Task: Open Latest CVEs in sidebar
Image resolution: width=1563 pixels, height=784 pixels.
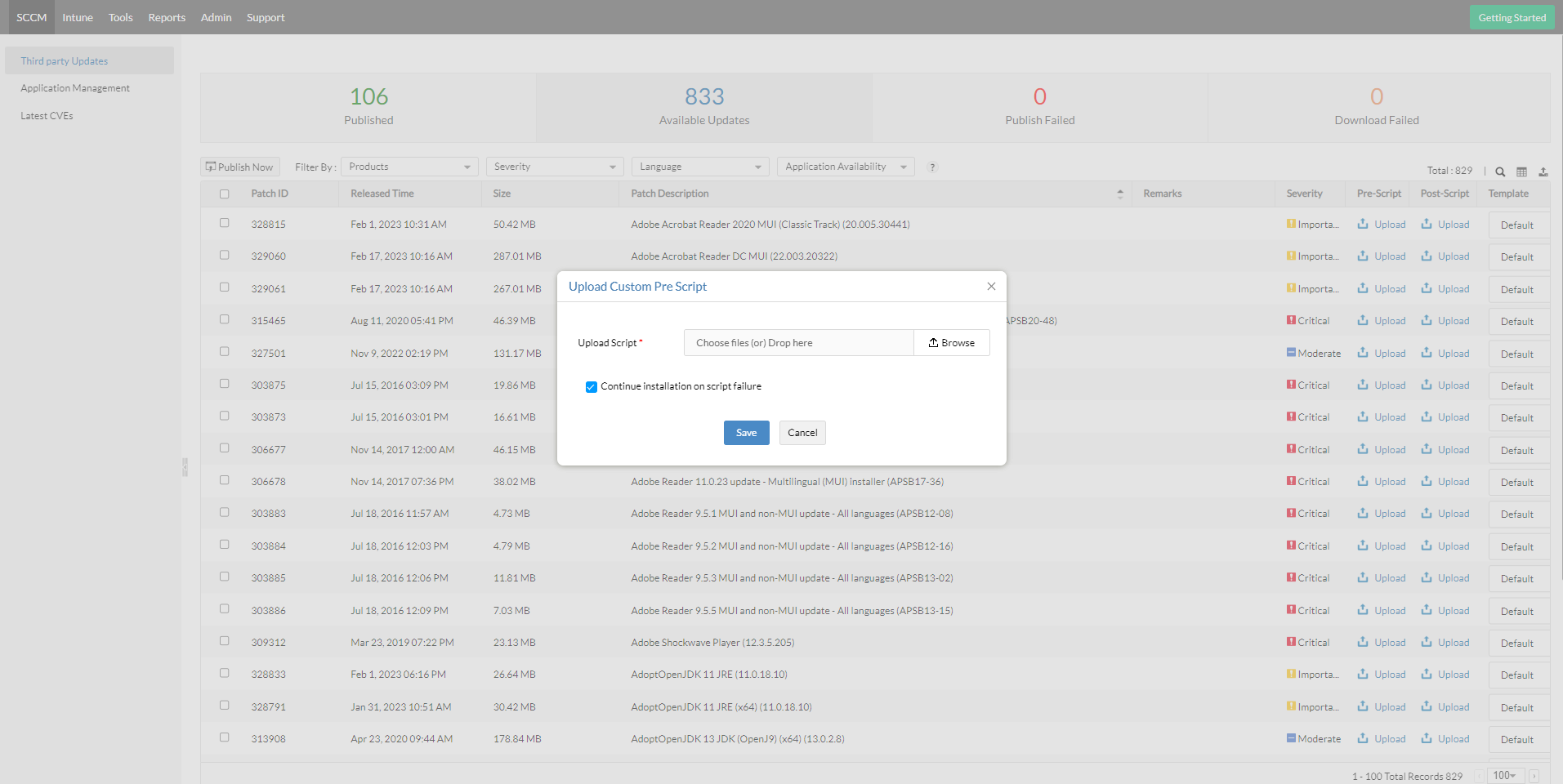Action: [x=47, y=116]
